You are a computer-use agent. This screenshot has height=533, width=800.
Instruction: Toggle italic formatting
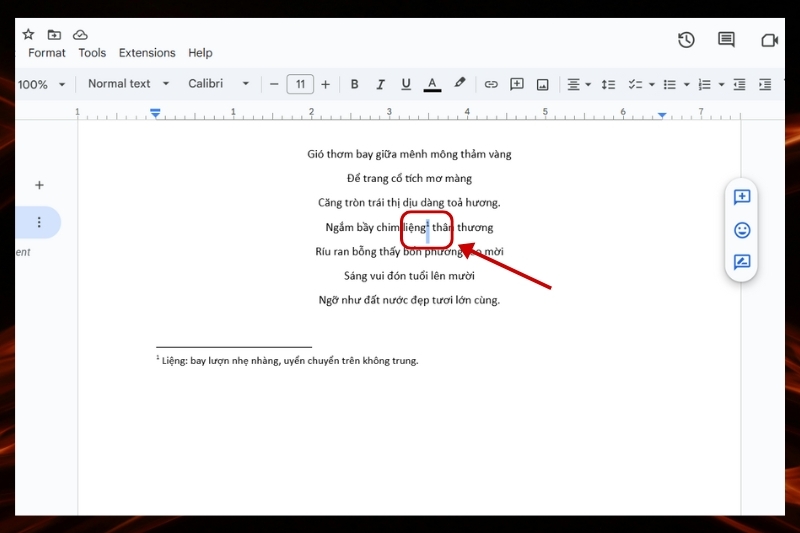[x=380, y=84]
